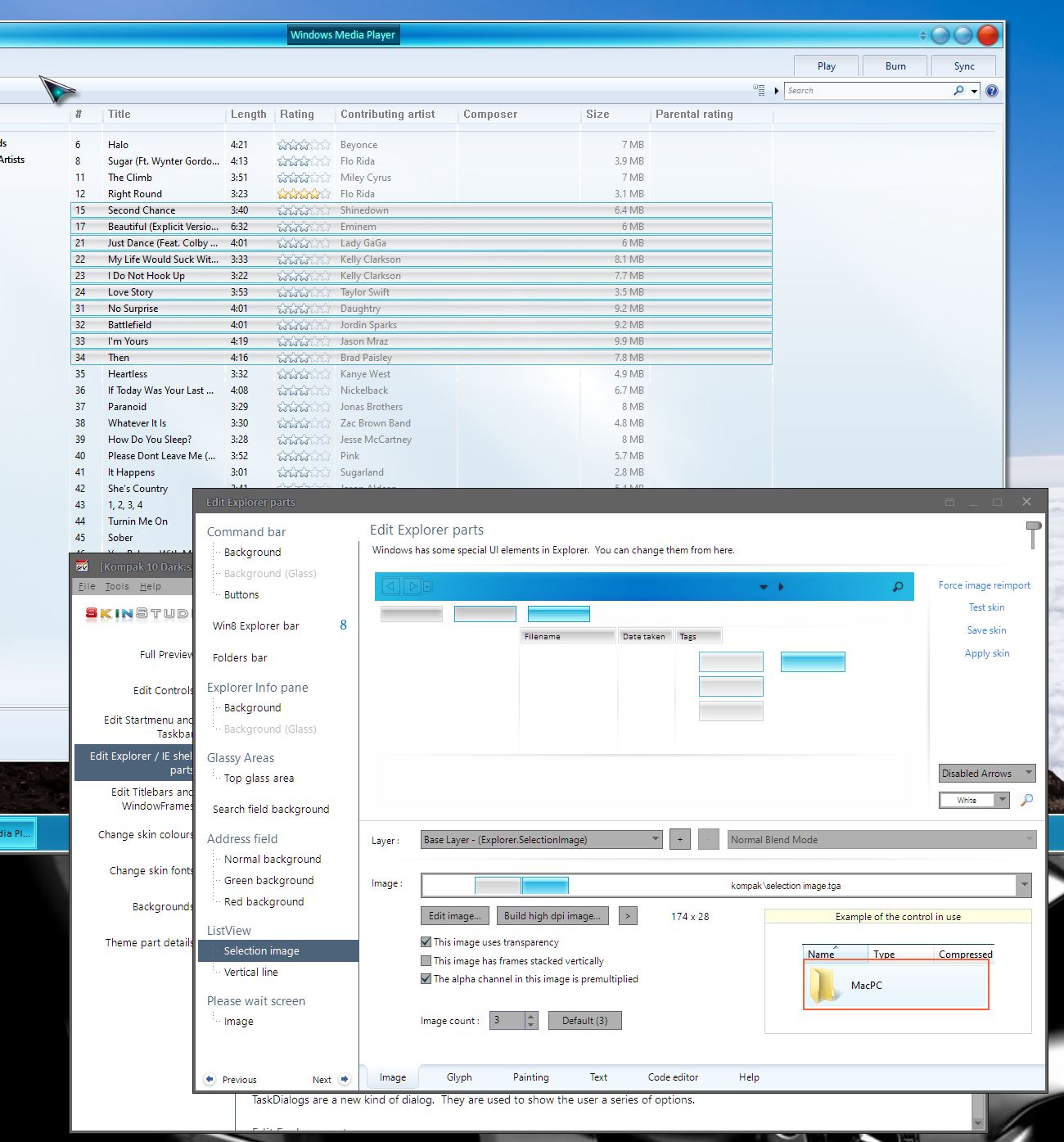Click the Sync tab in Media Player

click(x=964, y=66)
